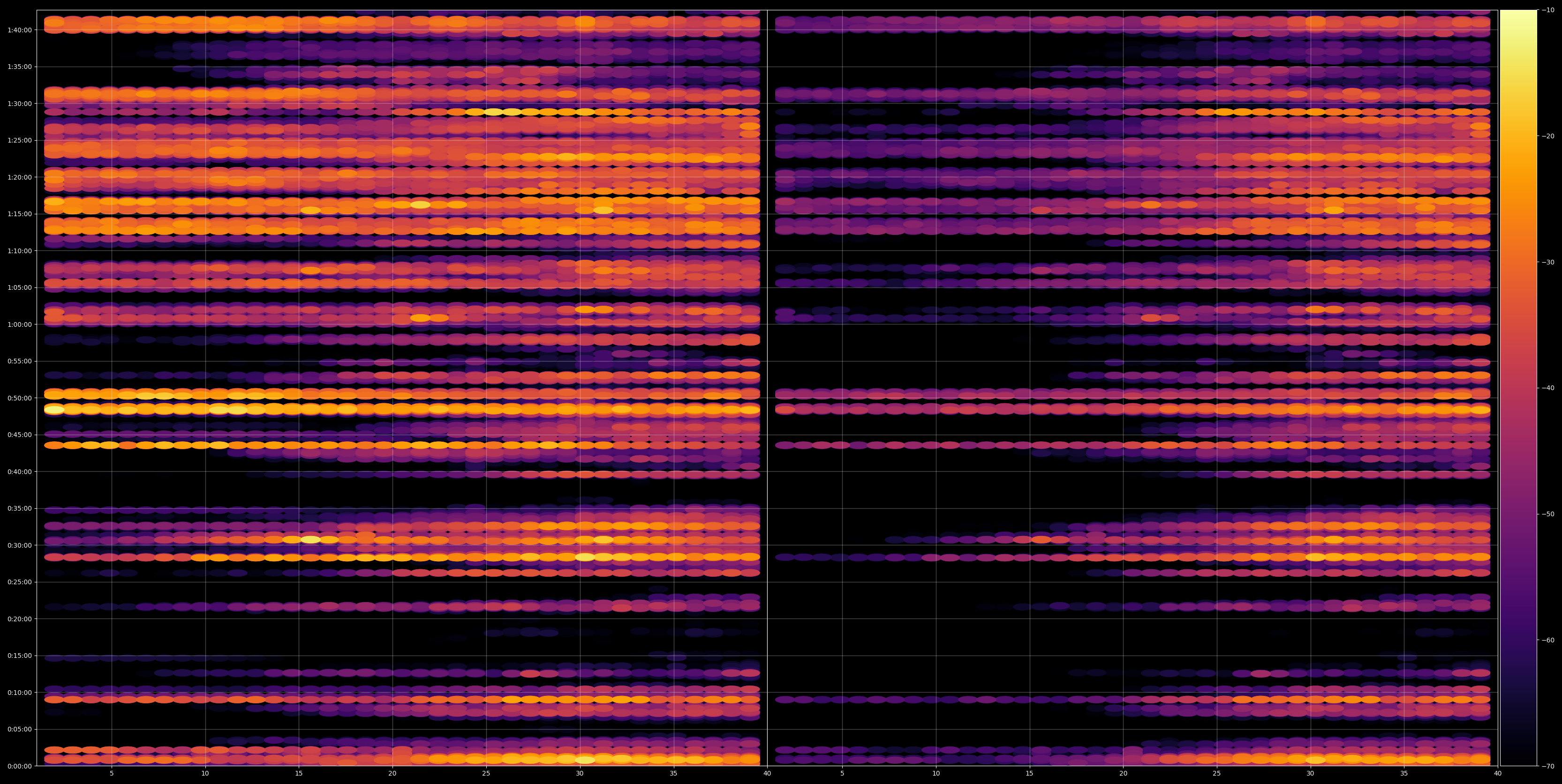Click x-axis label 35 under right heatmap
1562x784 pixels.
(x=1404, y=774)
